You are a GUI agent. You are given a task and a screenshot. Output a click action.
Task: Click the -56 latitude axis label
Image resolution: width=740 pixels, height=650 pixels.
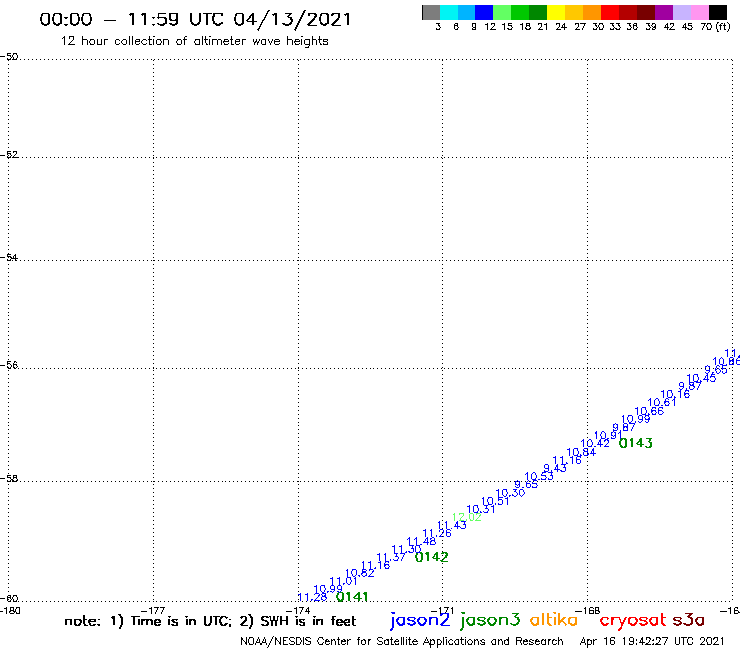click(9, 365)
